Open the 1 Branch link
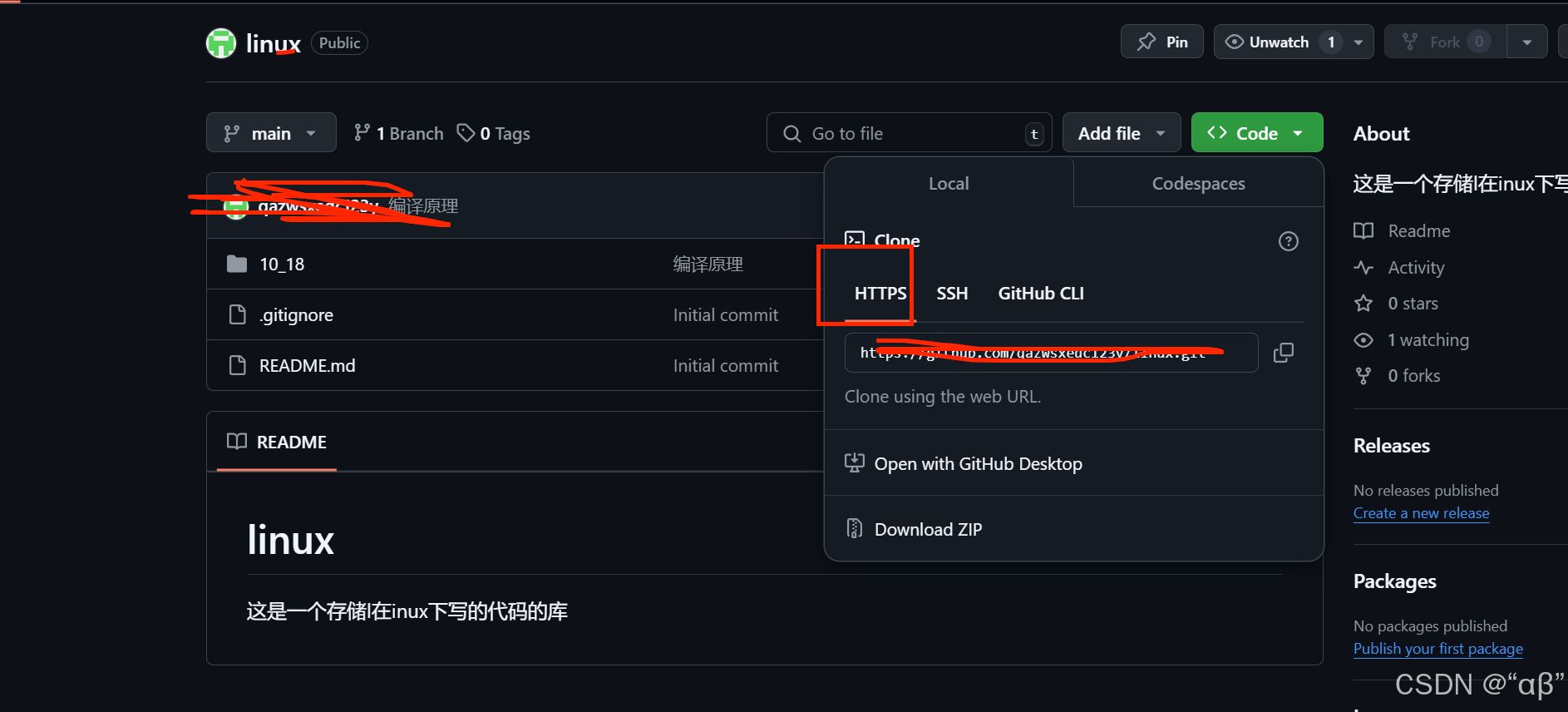Image resolution: width=1568 pixels, height=712 pixels. tap(399, 133)
